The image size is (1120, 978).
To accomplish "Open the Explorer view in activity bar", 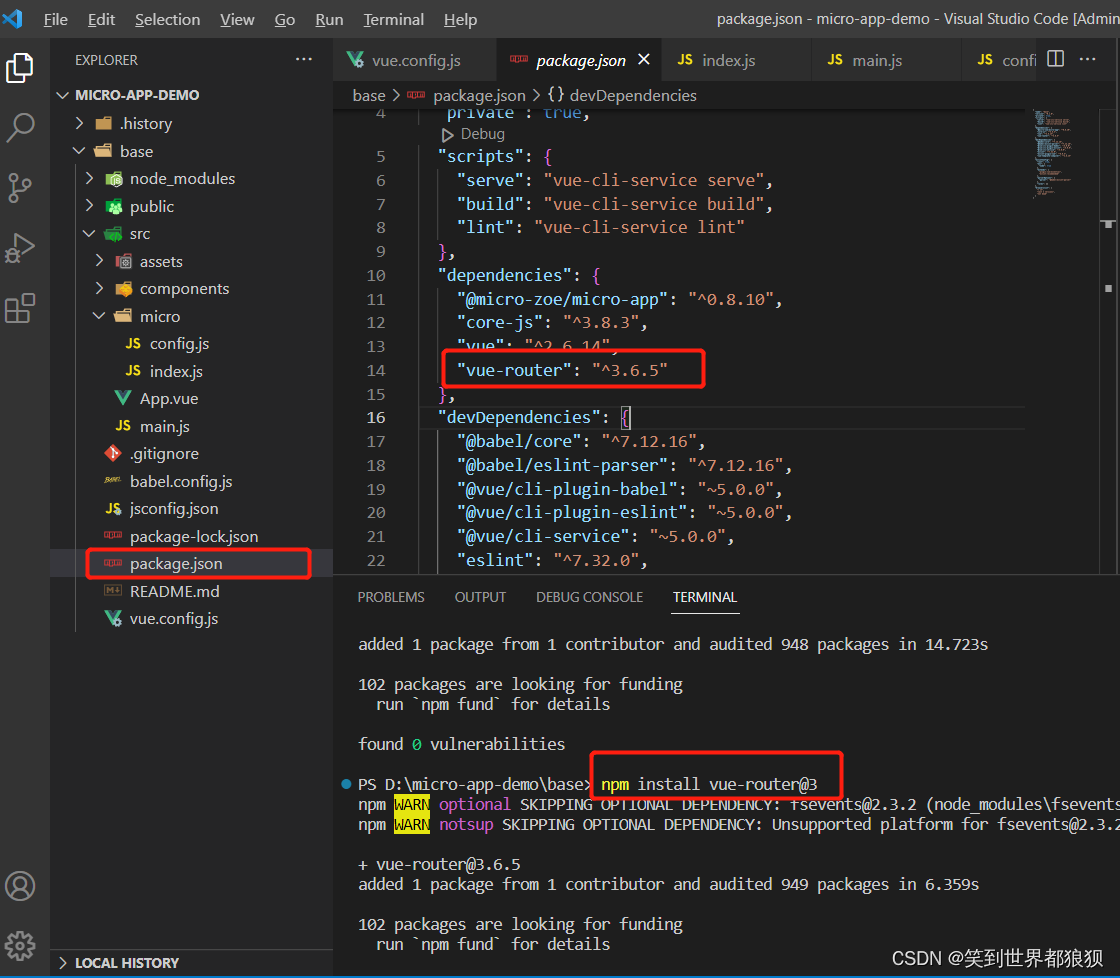I will pos(20,68).
